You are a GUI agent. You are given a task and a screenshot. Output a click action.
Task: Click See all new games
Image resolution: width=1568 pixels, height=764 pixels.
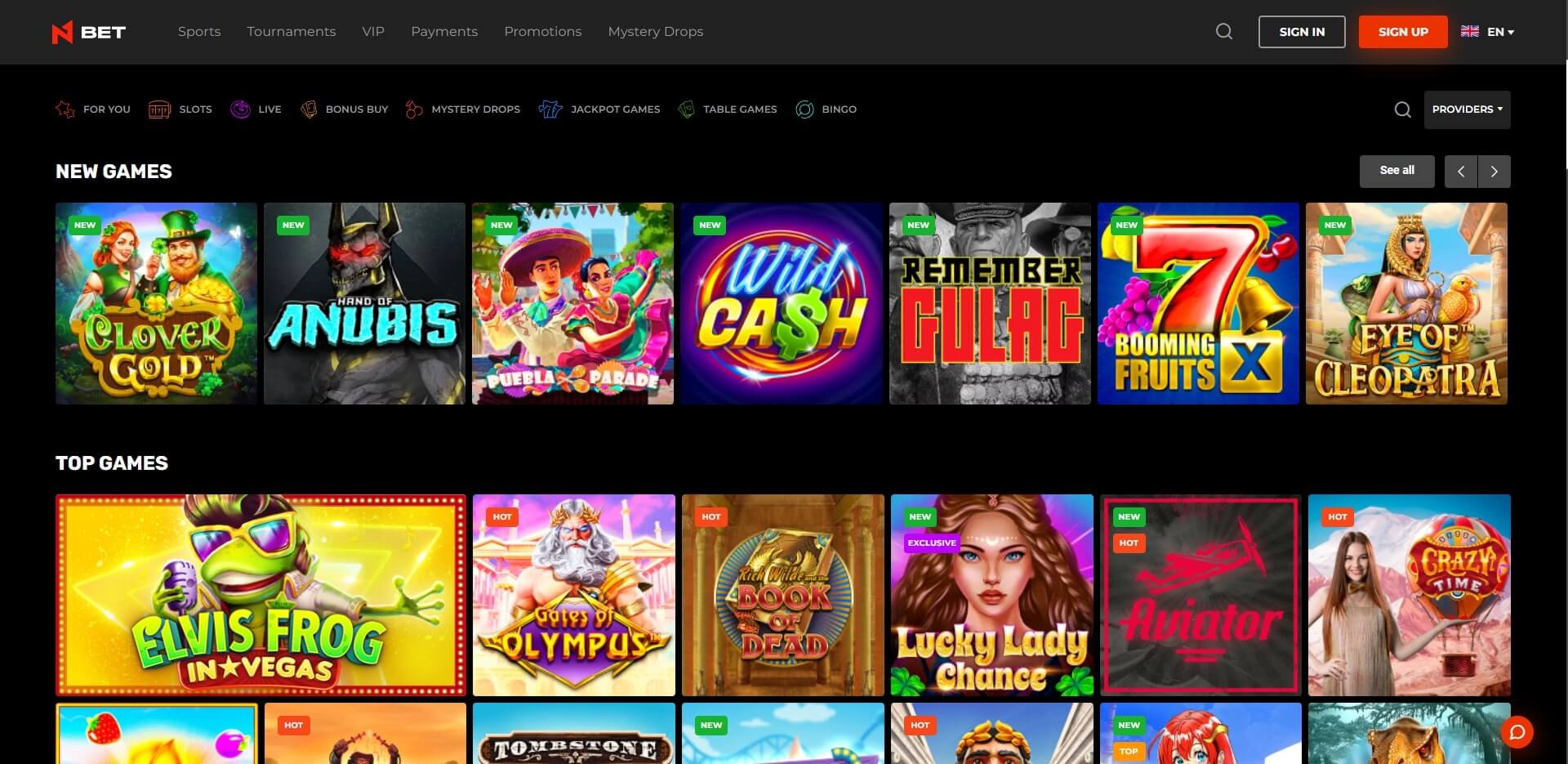(x=1396, y=171)
